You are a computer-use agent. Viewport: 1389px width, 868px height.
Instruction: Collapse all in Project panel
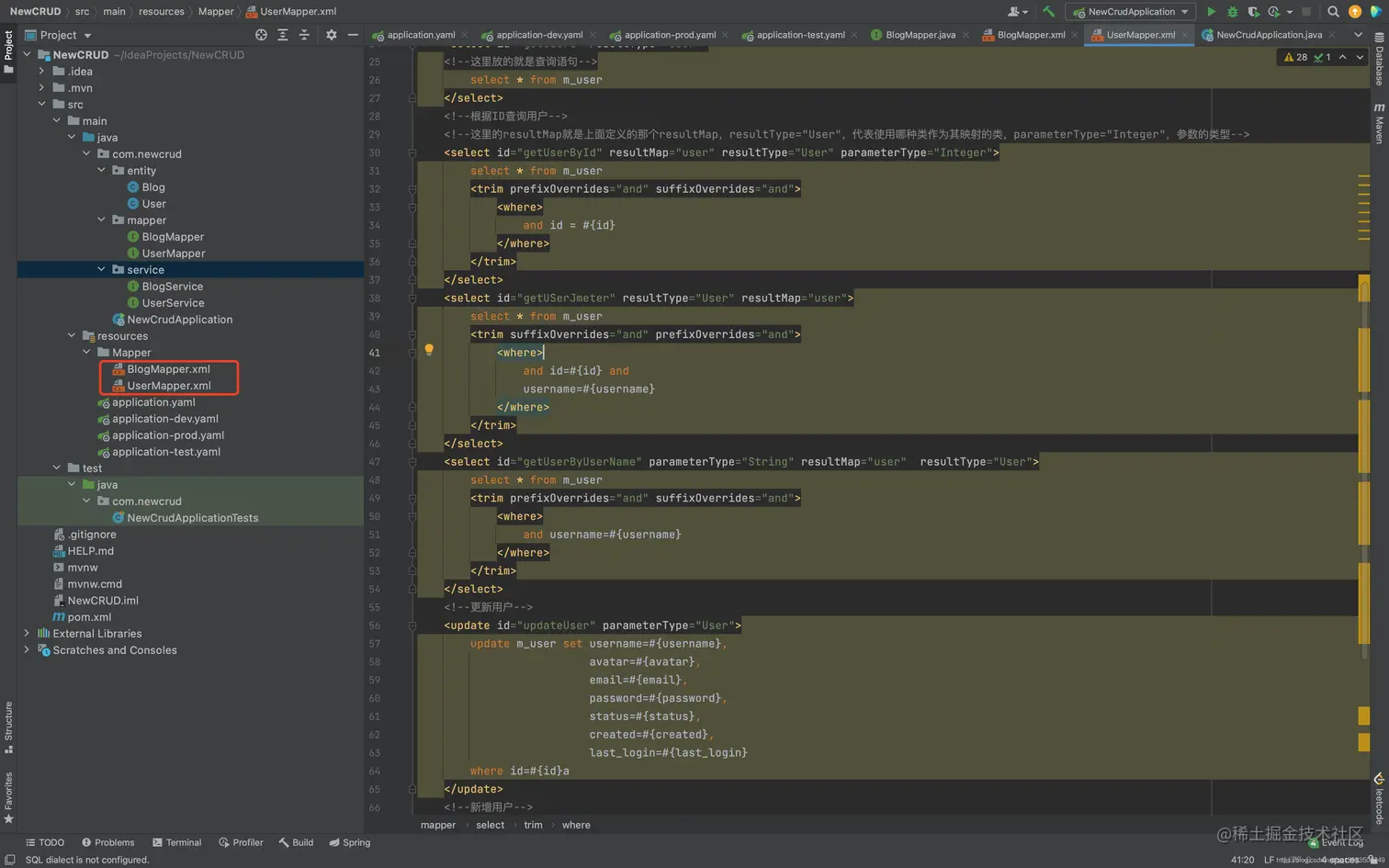pyautogui.click(x=304, y=35)
